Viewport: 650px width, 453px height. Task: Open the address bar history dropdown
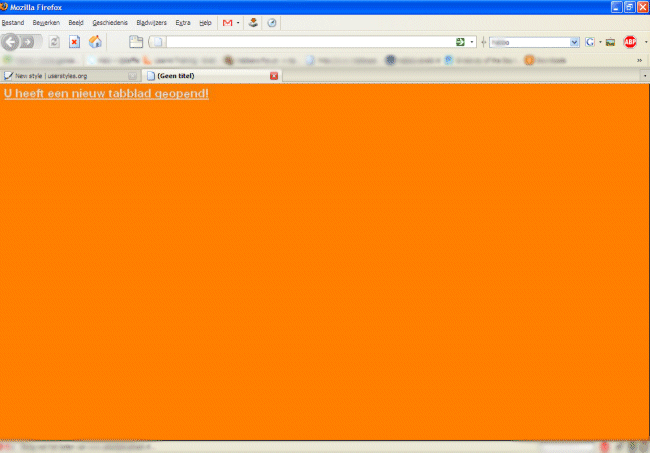[x=472, y=42]
